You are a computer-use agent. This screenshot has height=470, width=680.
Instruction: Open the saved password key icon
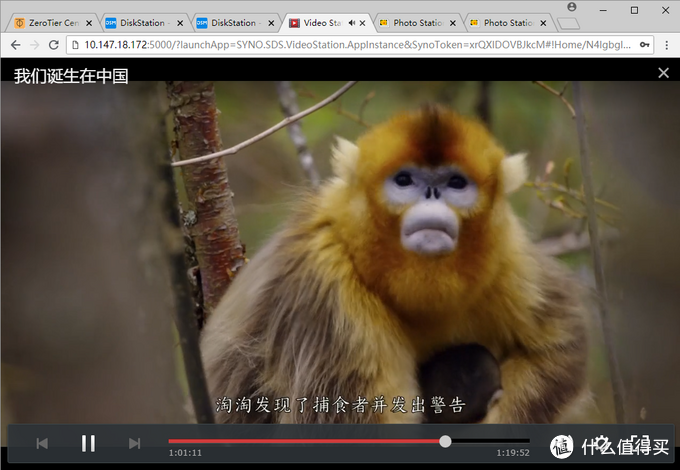tap(645, 45)
